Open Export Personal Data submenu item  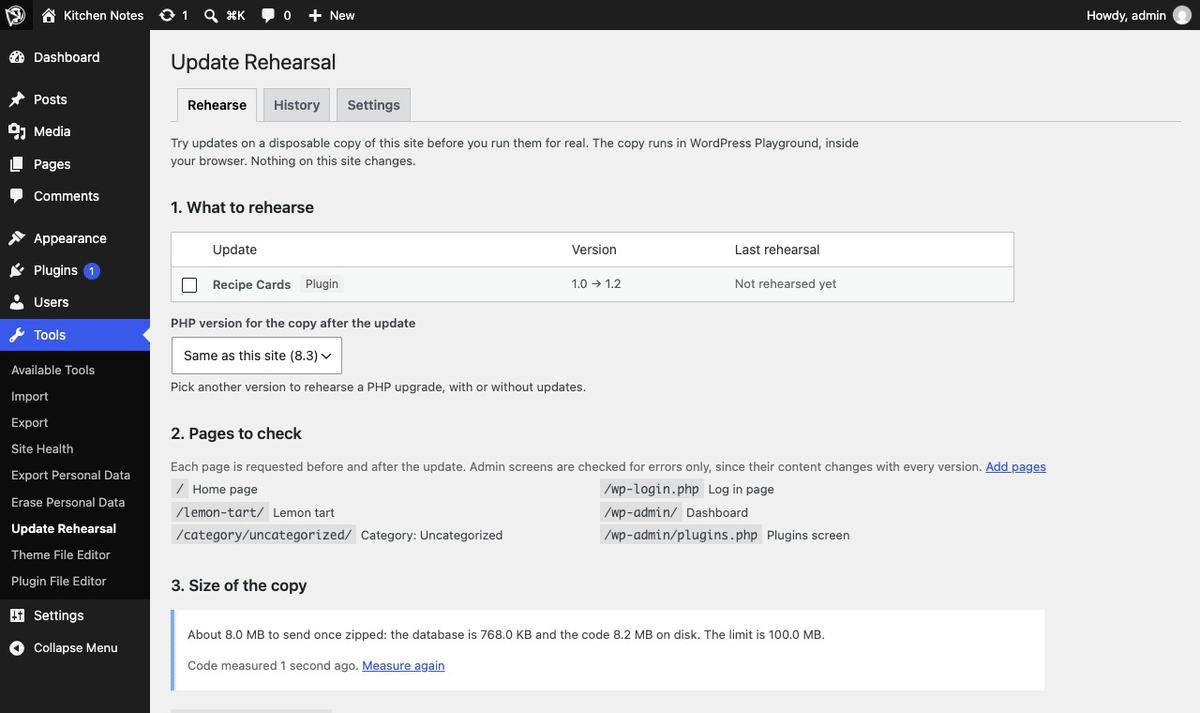[x=71, y=475]
